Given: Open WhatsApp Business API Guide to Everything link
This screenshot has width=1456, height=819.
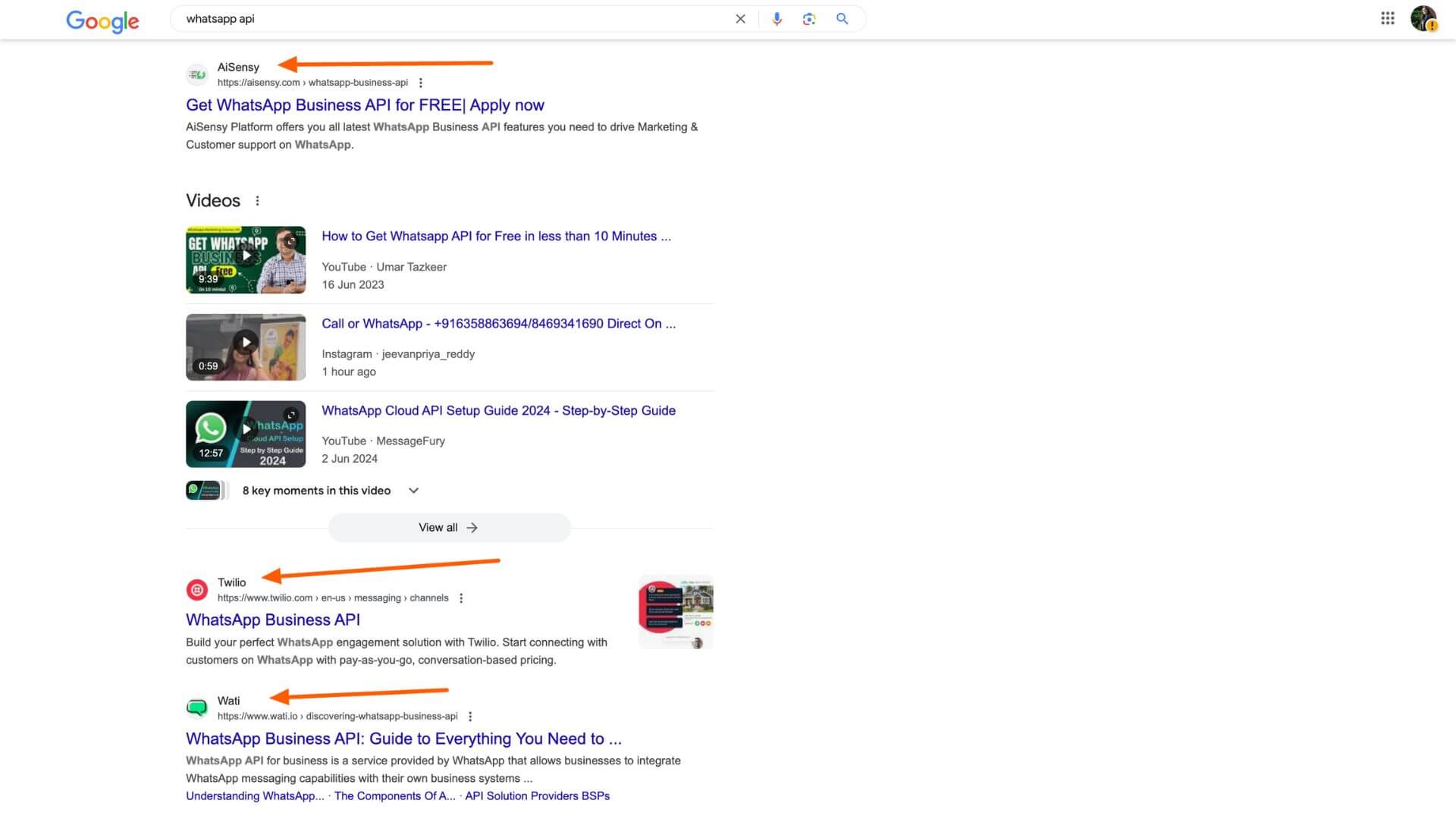Looking at the screenshot, I should pyautogui.click(x=403, y=739).
